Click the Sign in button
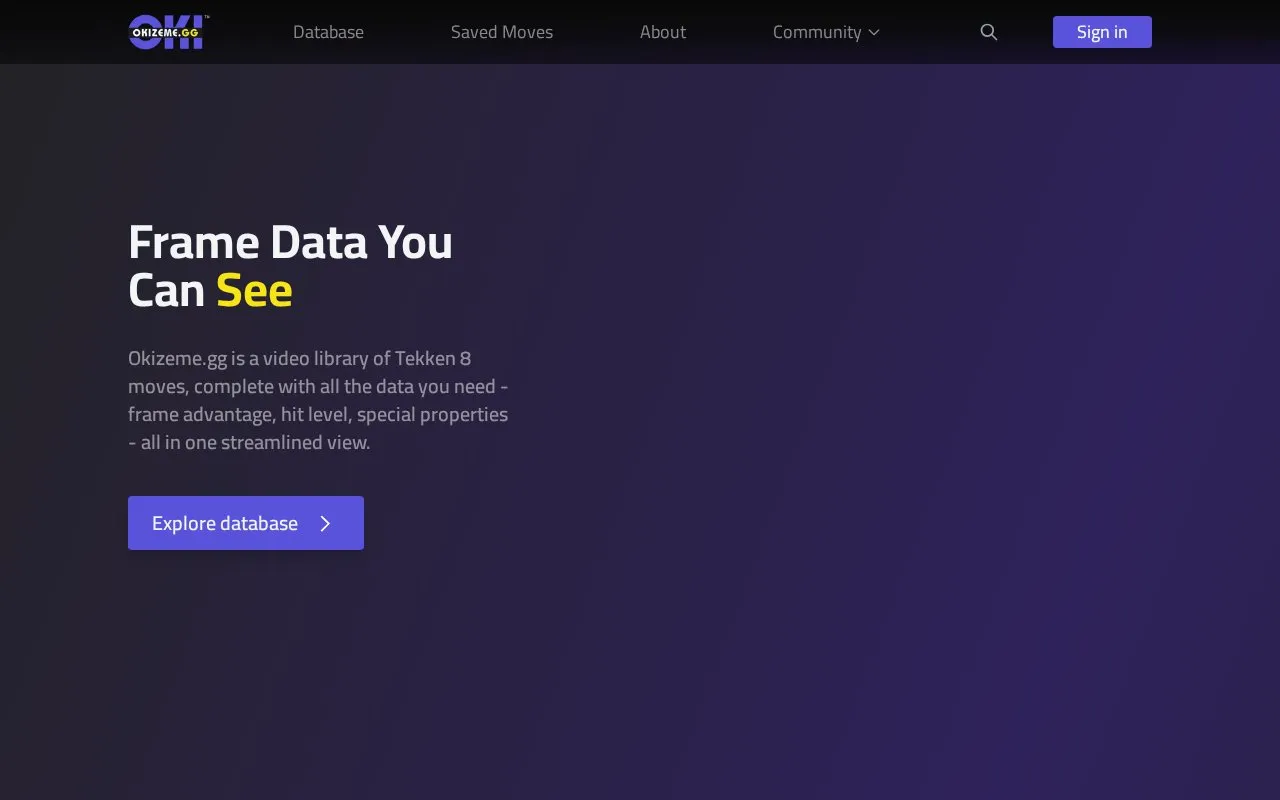Image resolution: width=1280 pixels, height=800 pixels. (x=1102, y=32)
